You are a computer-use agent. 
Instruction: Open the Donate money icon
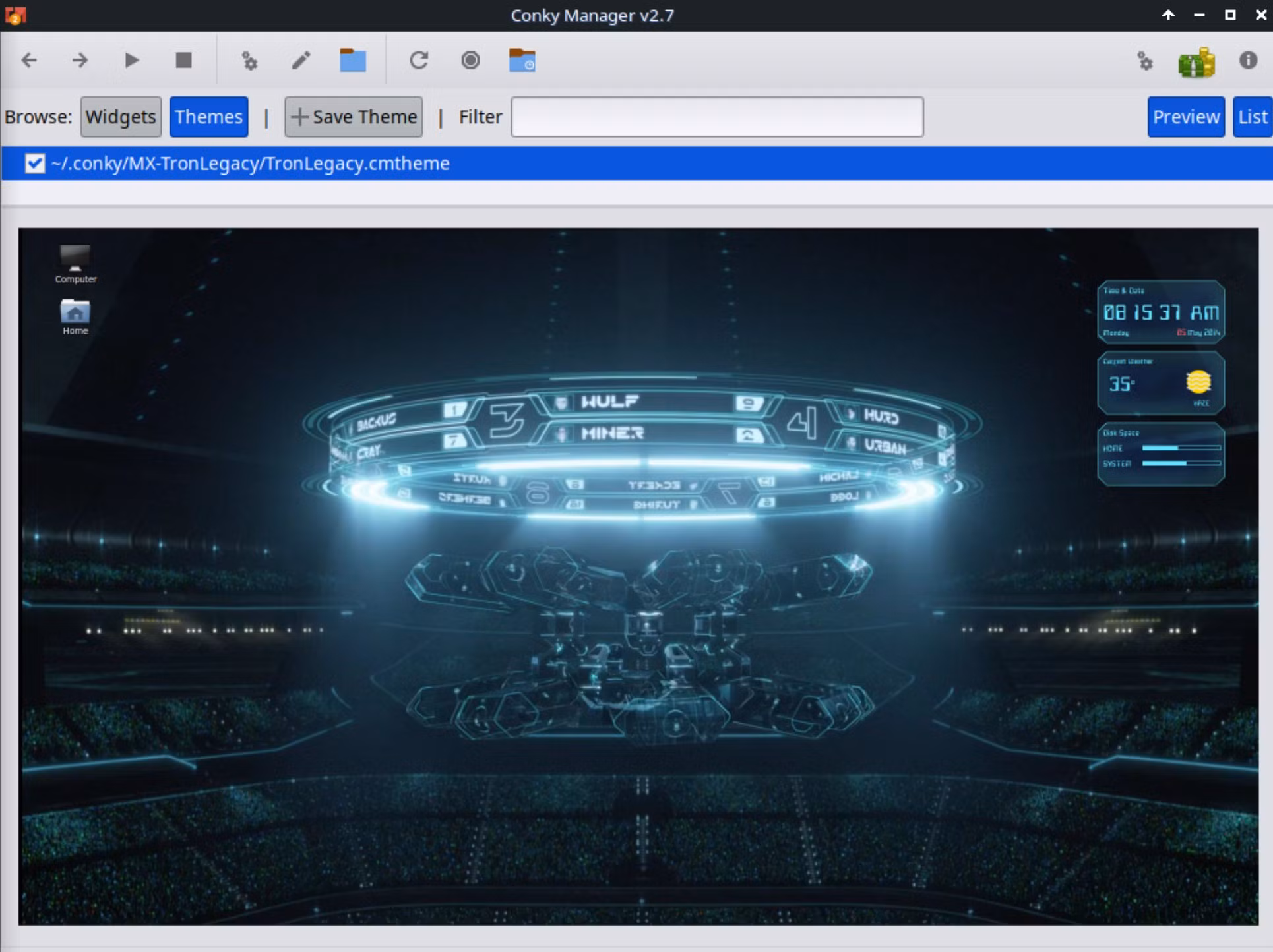1196,62
